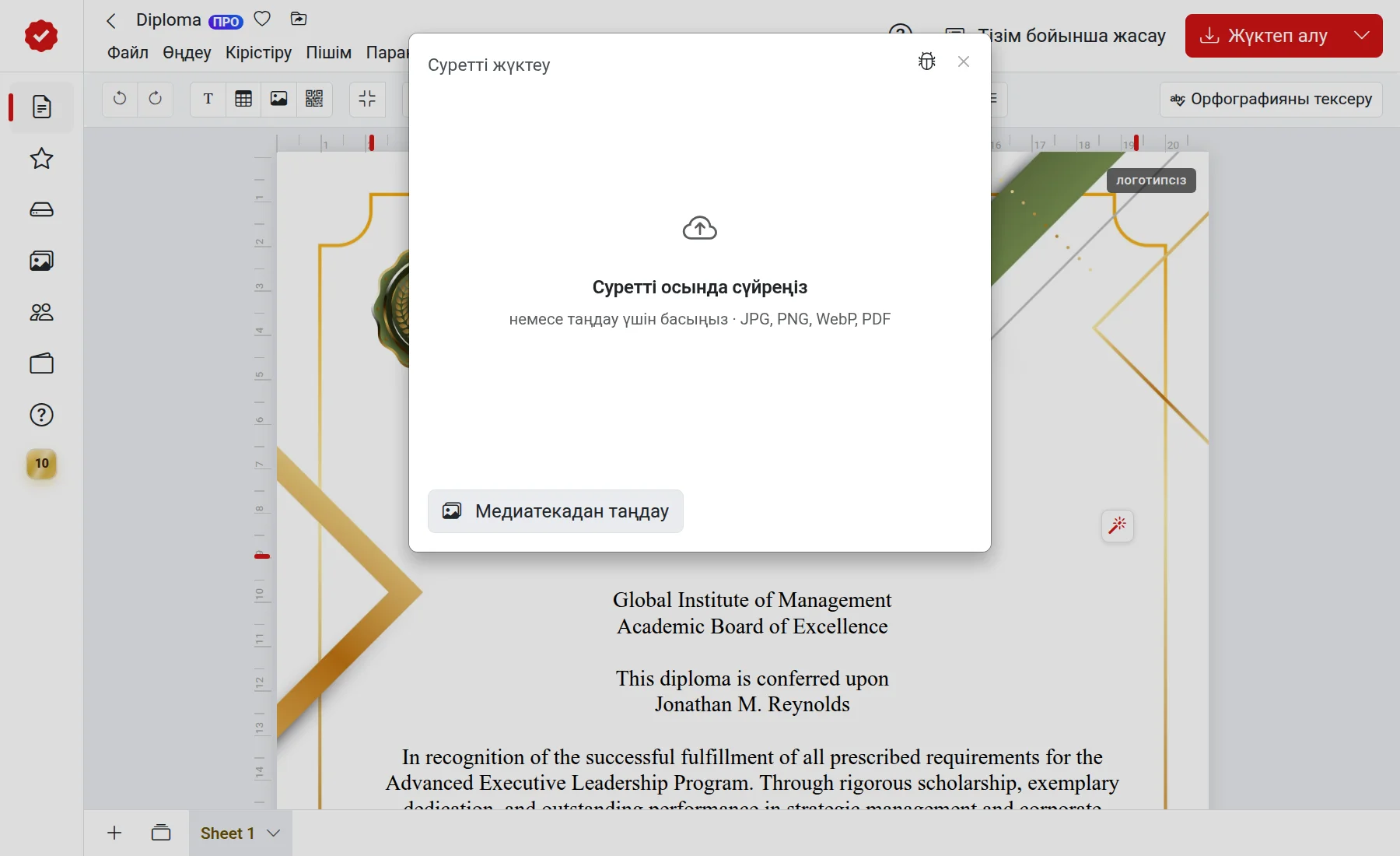This screenshot has width=1400, height=856.
Task: Open the help question mark sidebar icon
Action: (41, 416)
